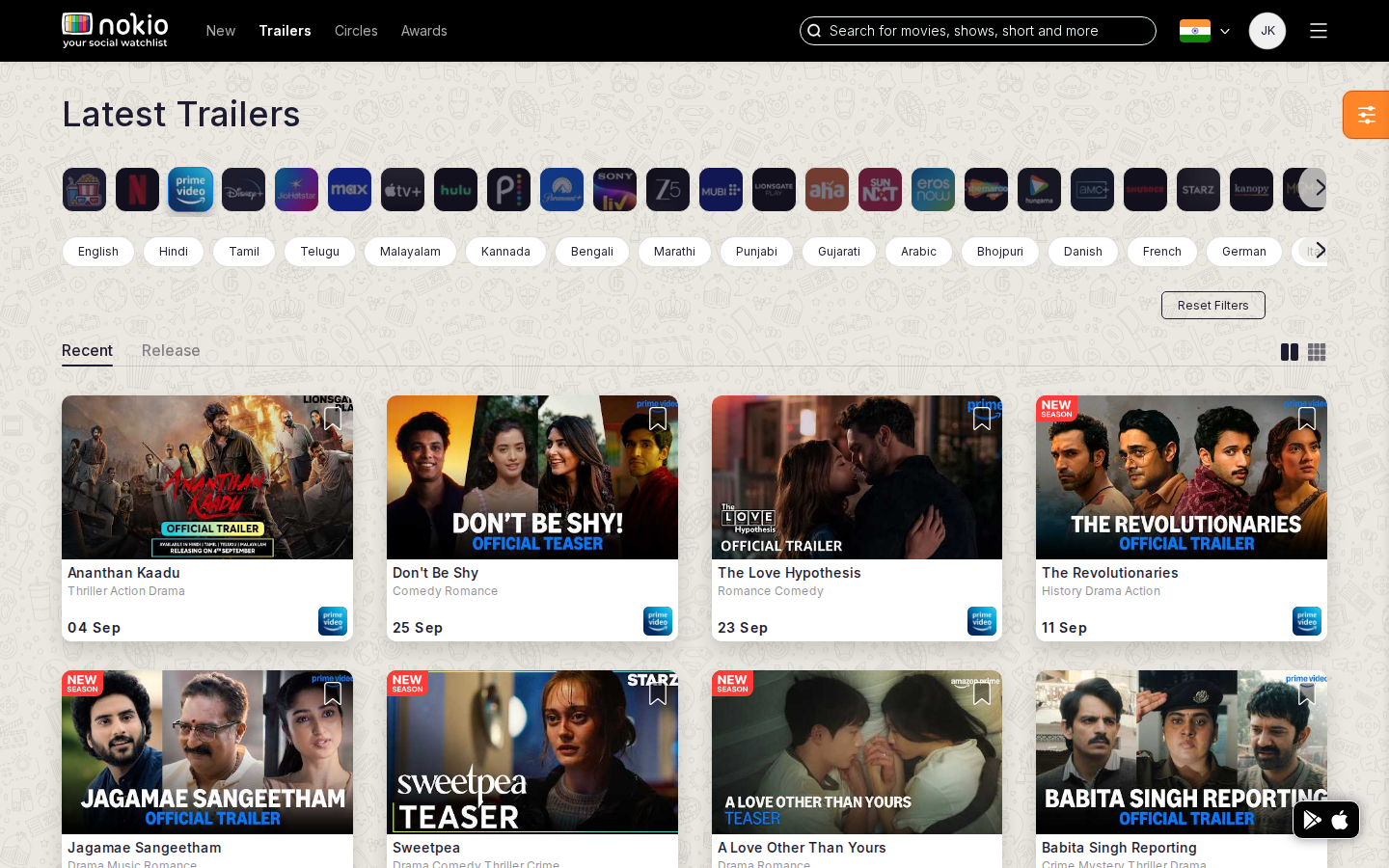Filter trailers by Lionsgate Play
This screenshot has height=868, width=1389.
tap(774, 190)
